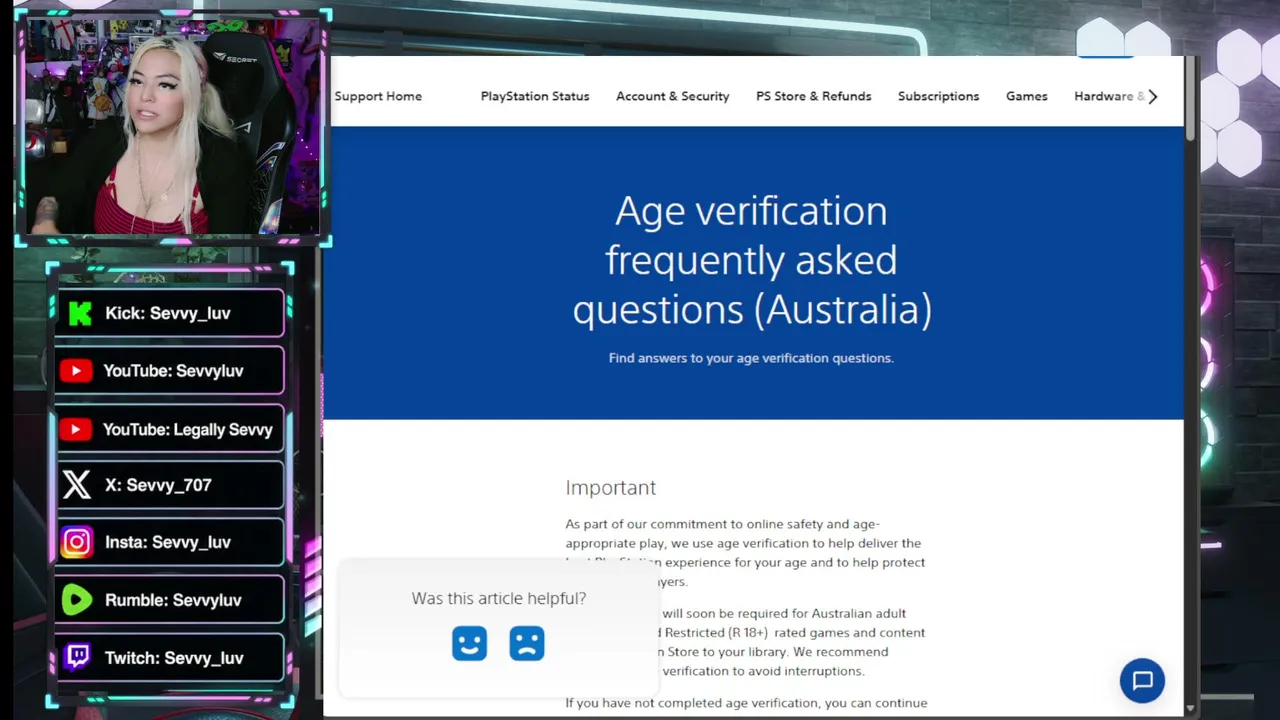Click the Instagram logo icon
This screenshot has height=720, width=1280.
(77, 542)
